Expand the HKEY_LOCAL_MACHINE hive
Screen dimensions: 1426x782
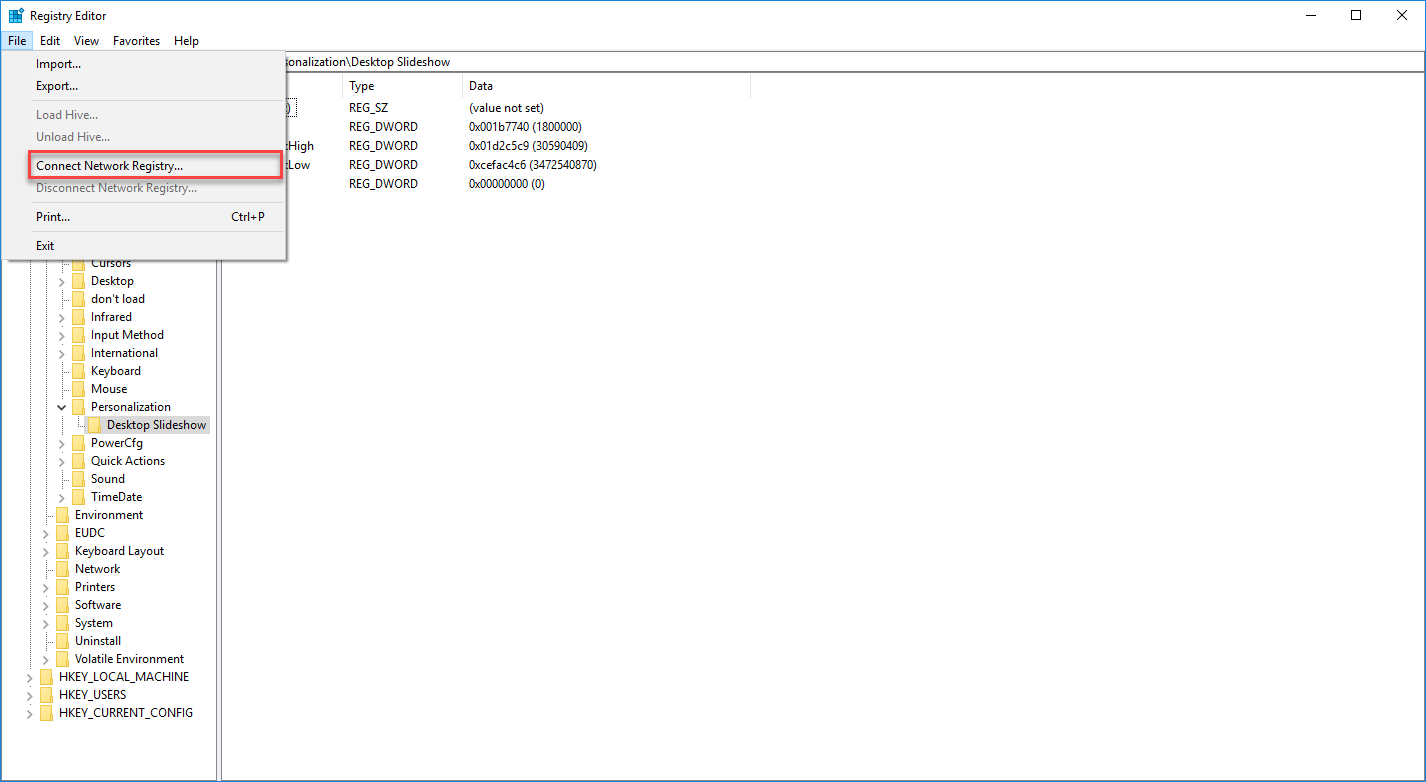[x=30, y=677]
